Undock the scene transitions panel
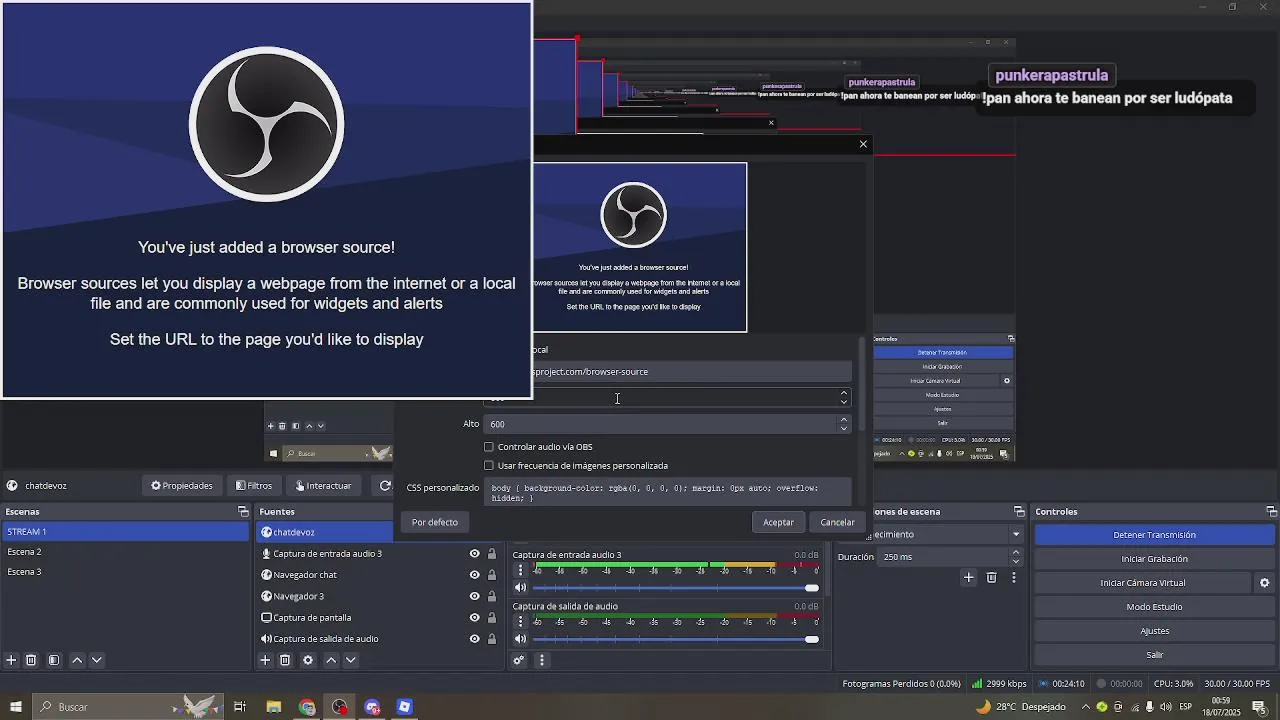This screenshot has width=1280, height=720. [1019, 512]
